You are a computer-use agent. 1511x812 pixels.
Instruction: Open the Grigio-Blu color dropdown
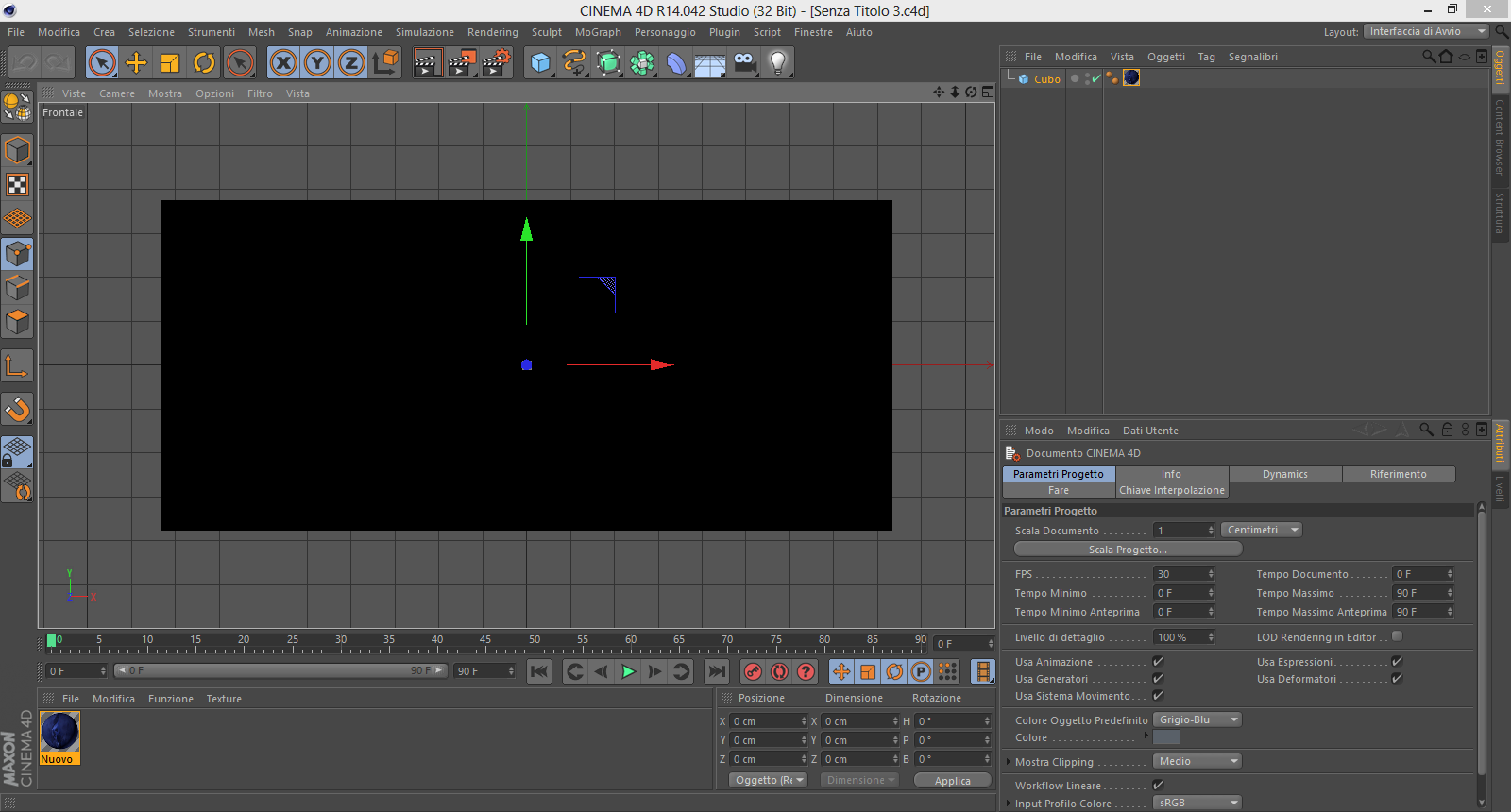point(1197,719)
